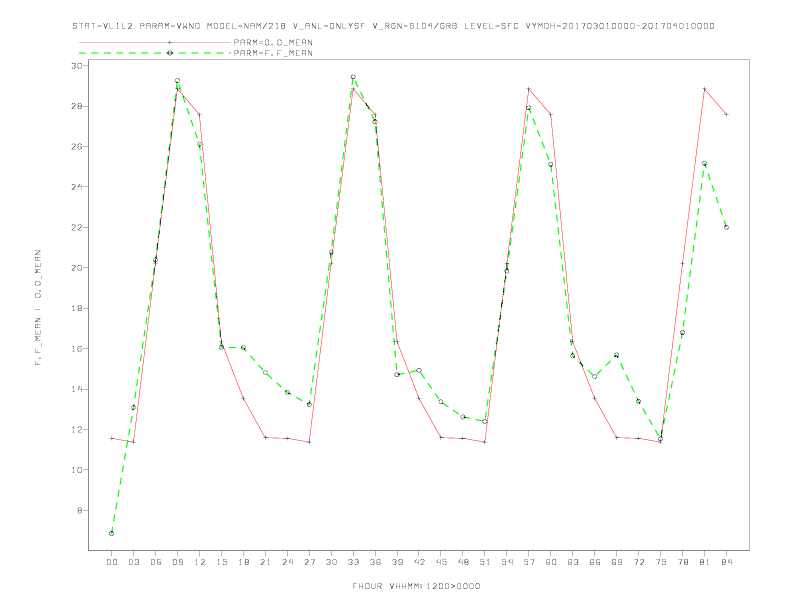Click x-axis forecast hour label 57
Viewport: 792px width, 612px height.
[529, 562]
